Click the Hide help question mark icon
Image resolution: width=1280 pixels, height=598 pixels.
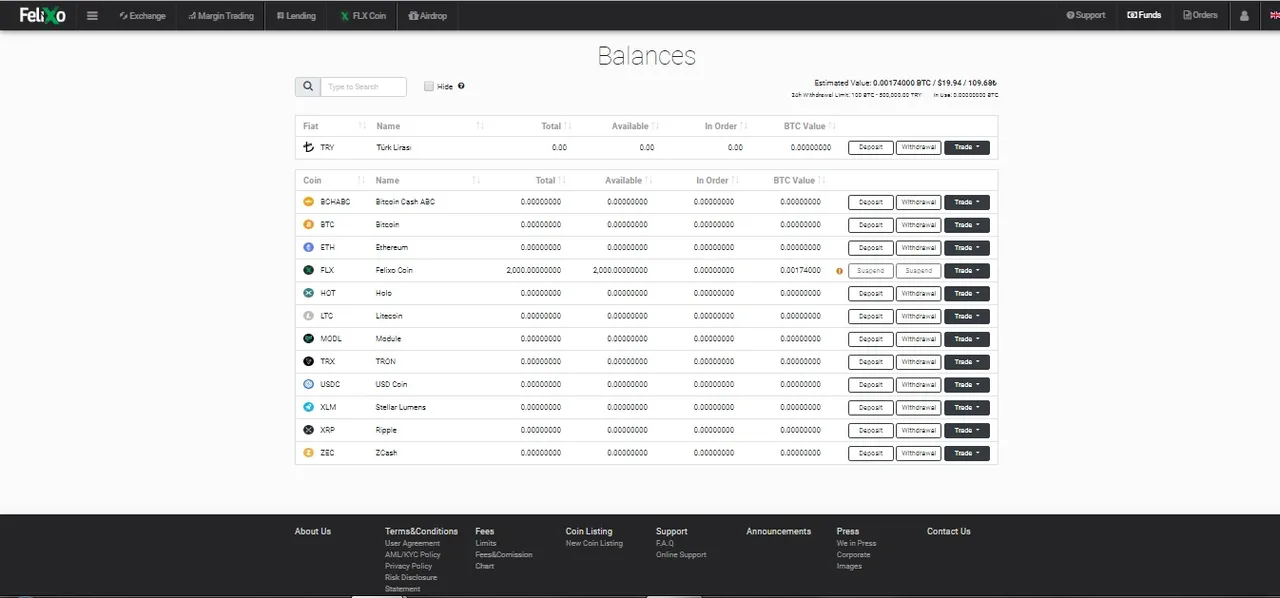(461, 86)
